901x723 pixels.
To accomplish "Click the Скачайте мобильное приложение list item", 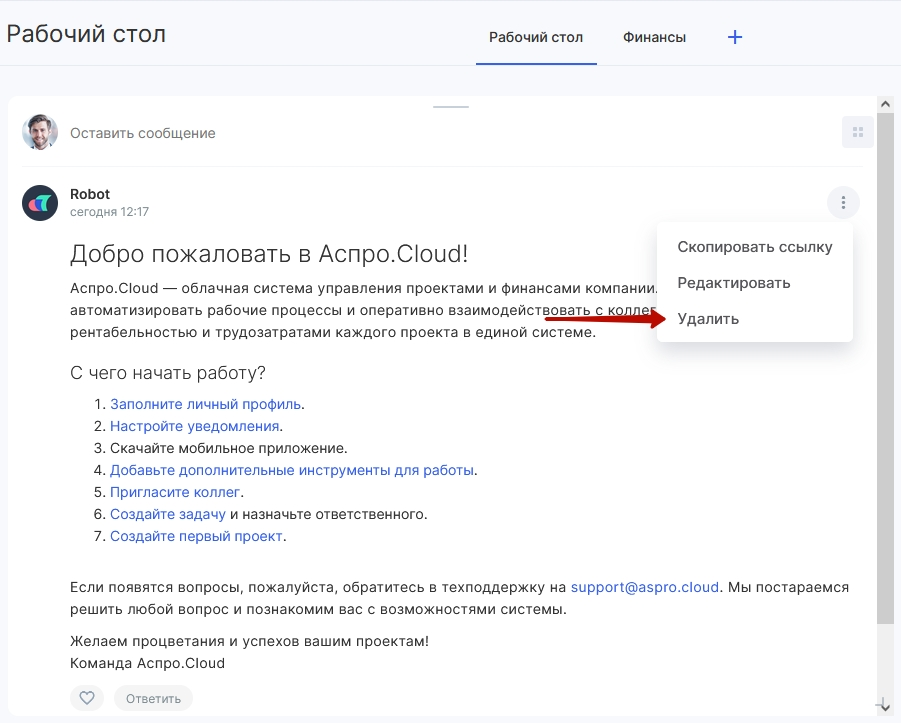I will 229,448.
